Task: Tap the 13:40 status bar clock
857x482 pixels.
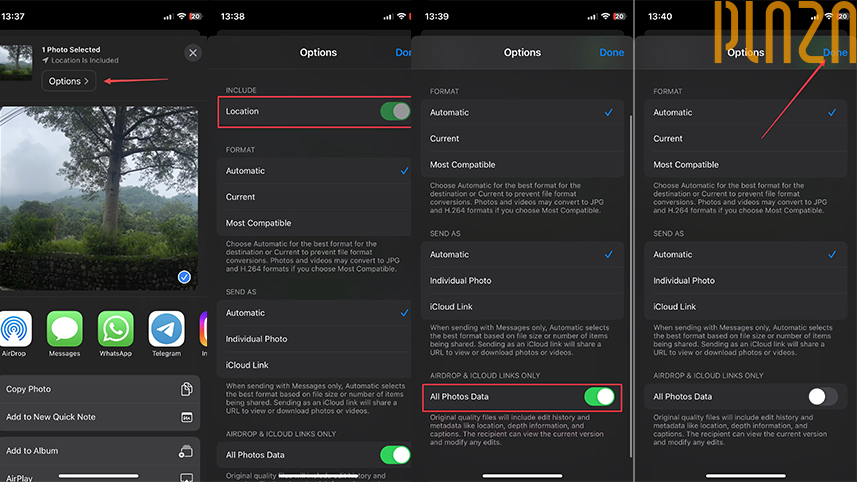Action: (660, 16)
